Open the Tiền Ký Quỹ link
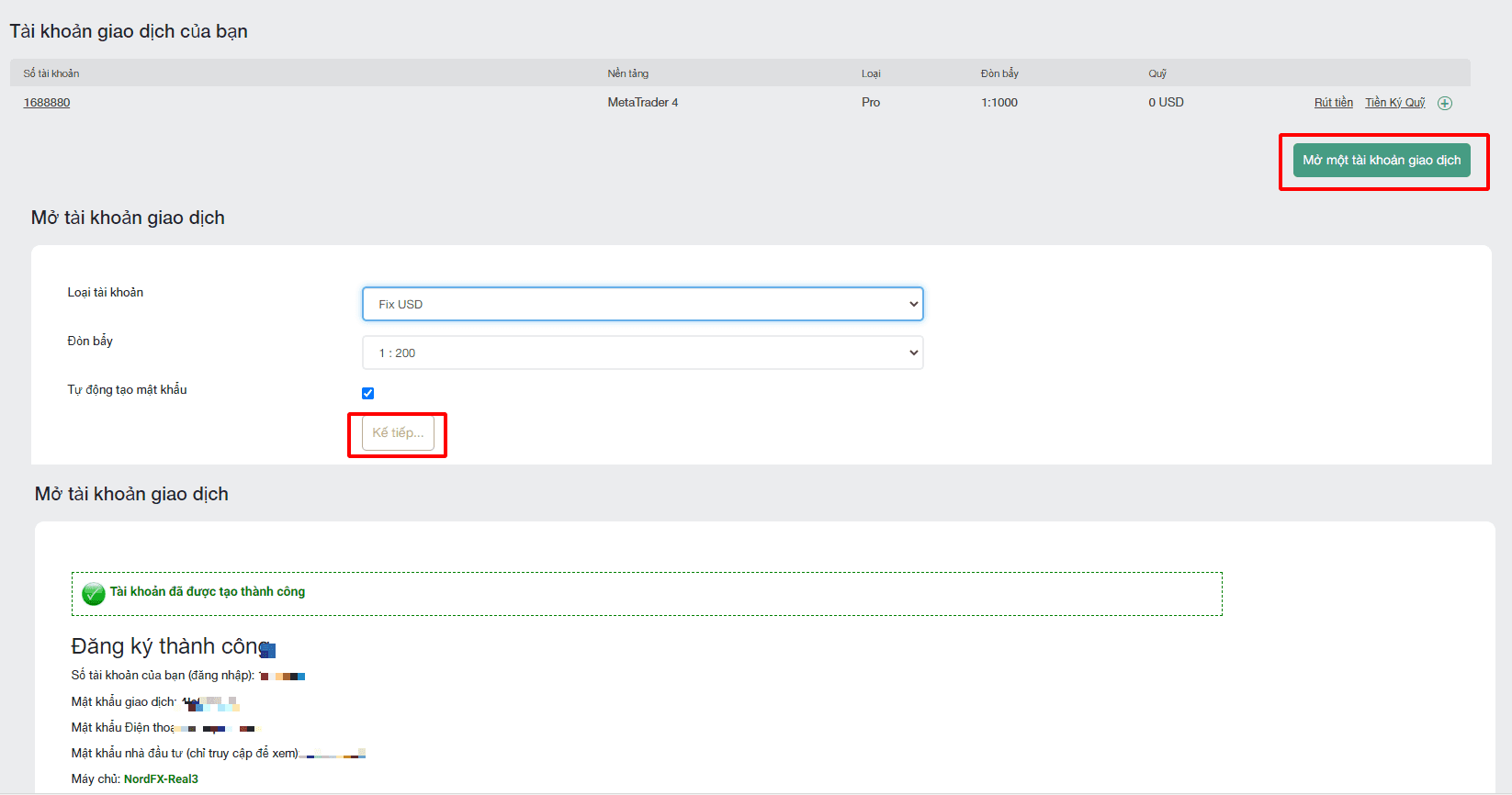 [x=1395, y=103]
